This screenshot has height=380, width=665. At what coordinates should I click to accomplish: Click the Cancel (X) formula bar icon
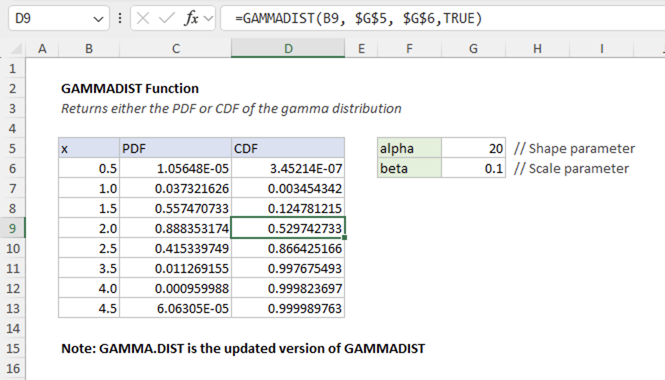[x=143, y=18]
